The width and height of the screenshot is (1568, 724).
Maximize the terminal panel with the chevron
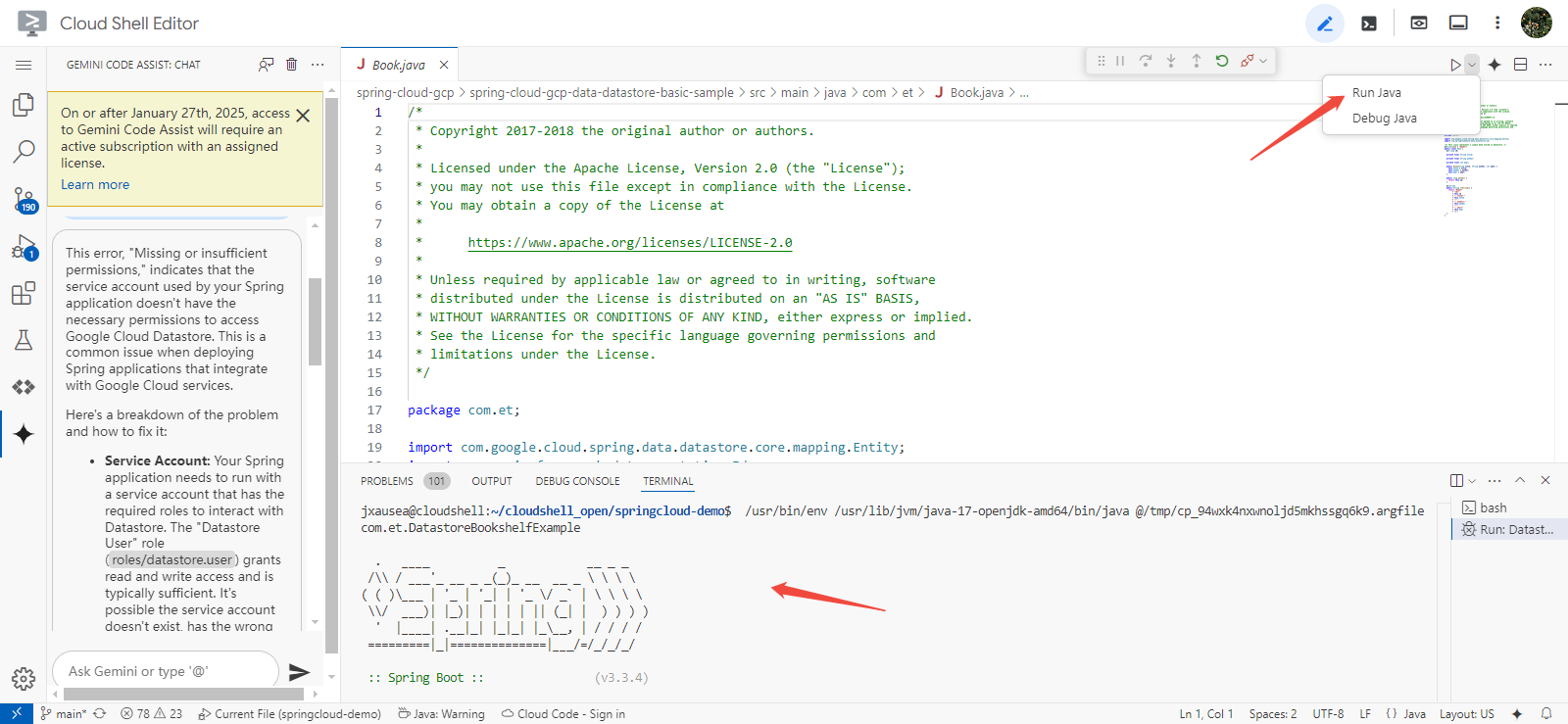coord(1520,480)
